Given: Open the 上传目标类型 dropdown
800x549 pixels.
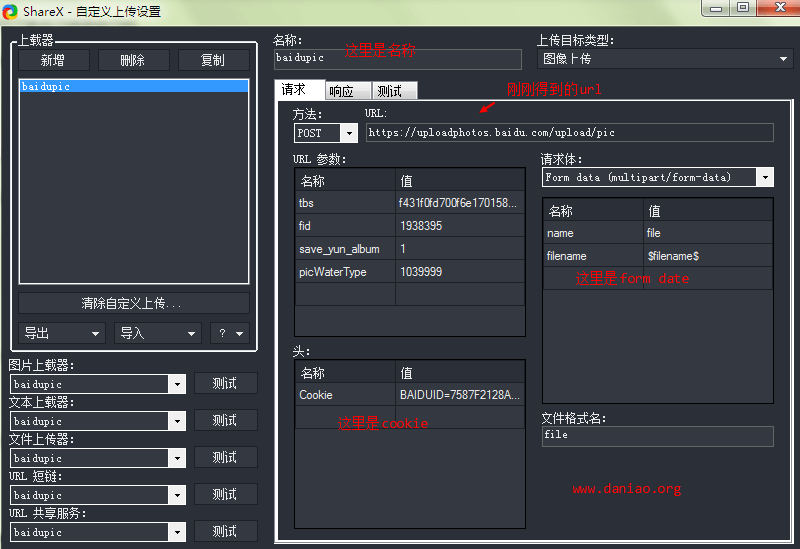Looking at the screenshot, I should tap(665, 59).
